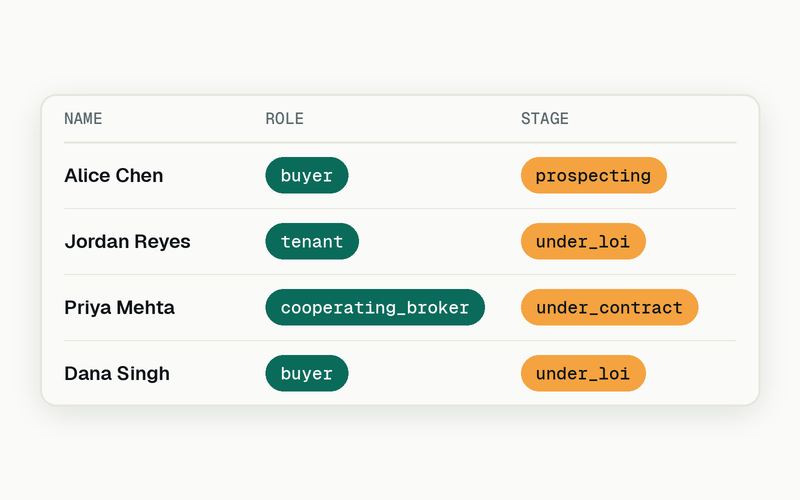Image resolution: width=800 pixels, height=500 pixels.
Task: Click the tenant role tag
Action: pos(312,241)
